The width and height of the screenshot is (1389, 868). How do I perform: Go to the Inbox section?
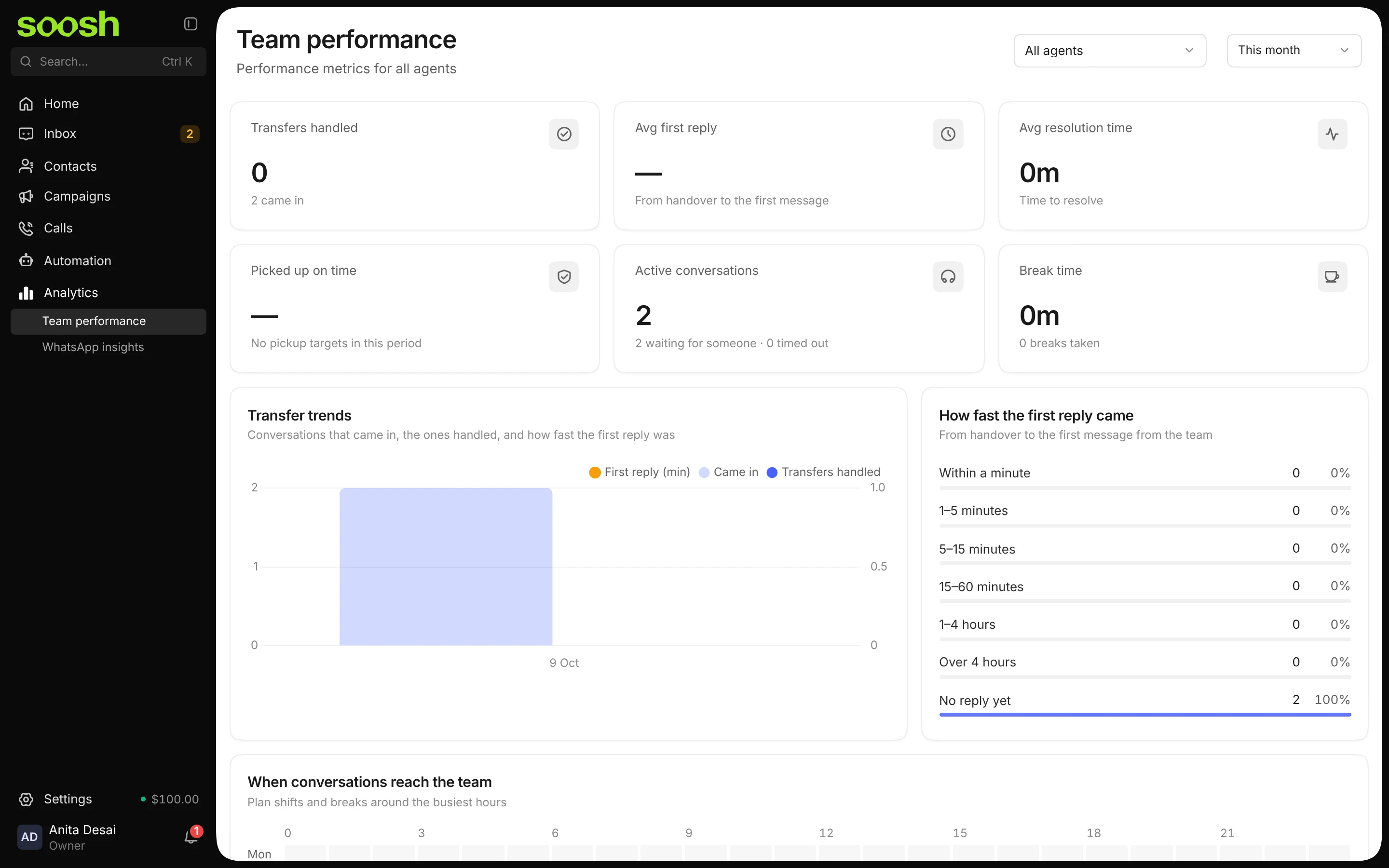pyautogui.click(x=109, y=134)
